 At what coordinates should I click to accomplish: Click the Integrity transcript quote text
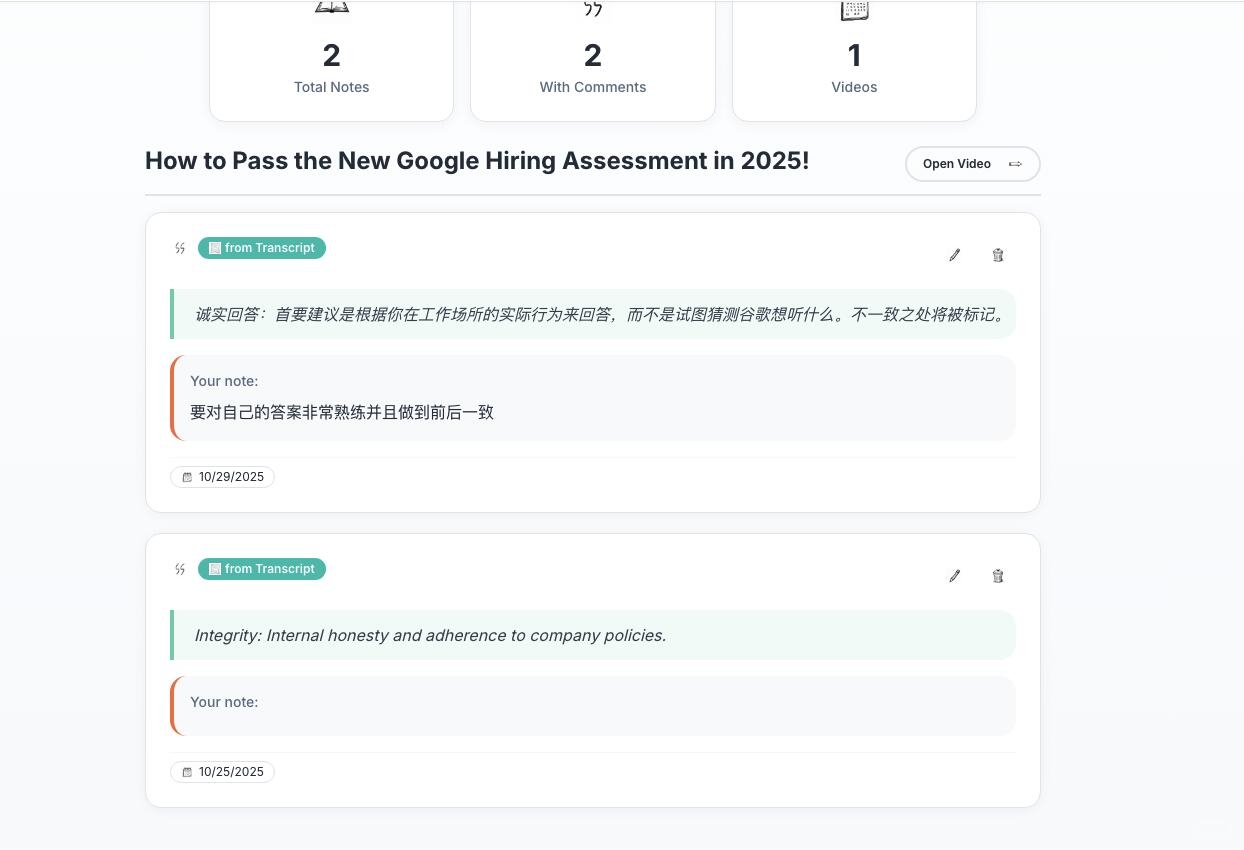click(x=430, y=635)
